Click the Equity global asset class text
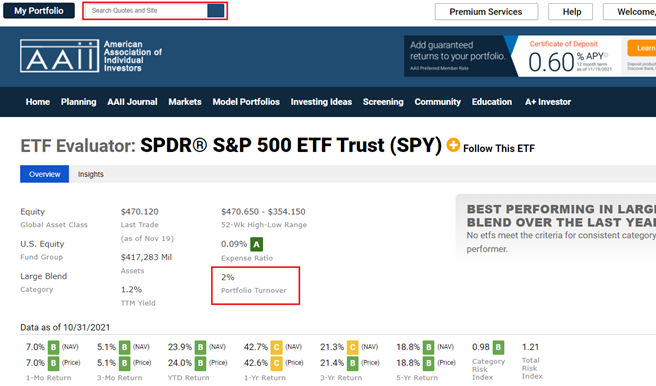 coord(33,212)
